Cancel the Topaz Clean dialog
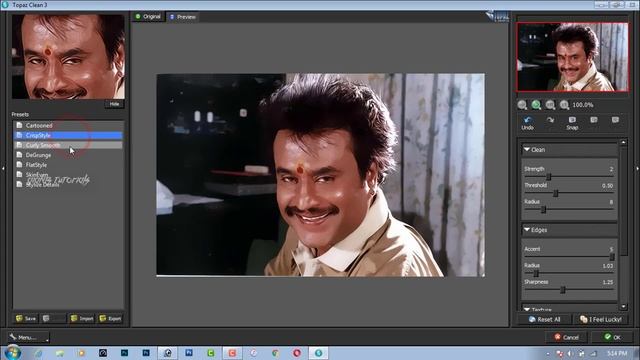This screenshot has width=640, height=360. click(566, 337)
